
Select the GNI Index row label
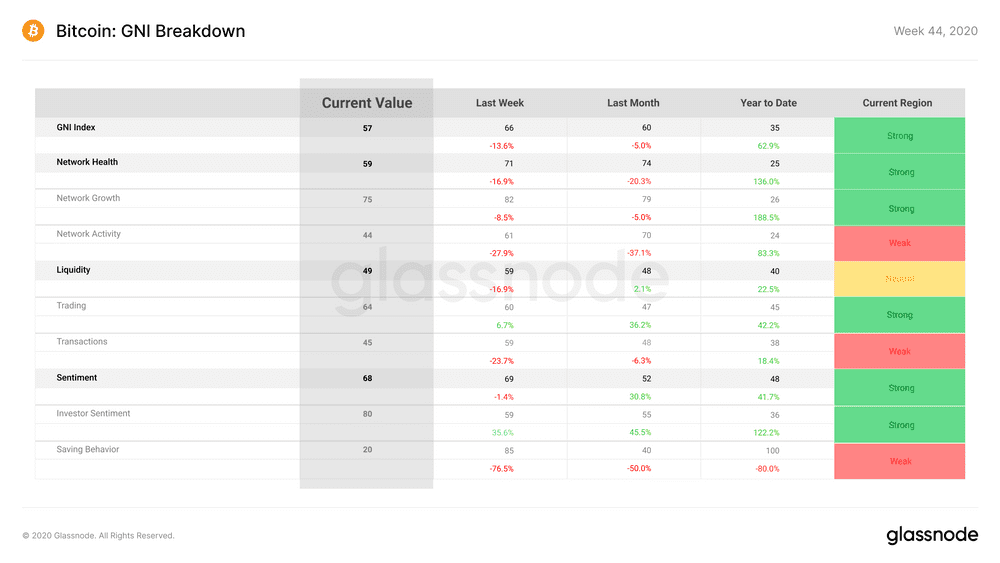pos(75,128)
